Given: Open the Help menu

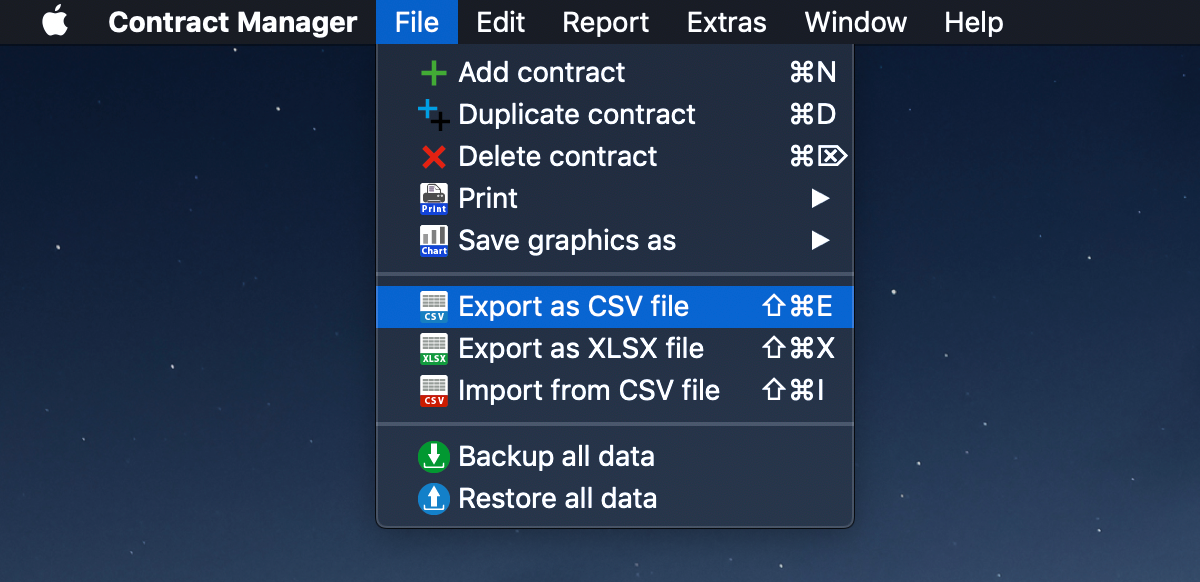Looking at the screenshot, I should pos(974,22).
